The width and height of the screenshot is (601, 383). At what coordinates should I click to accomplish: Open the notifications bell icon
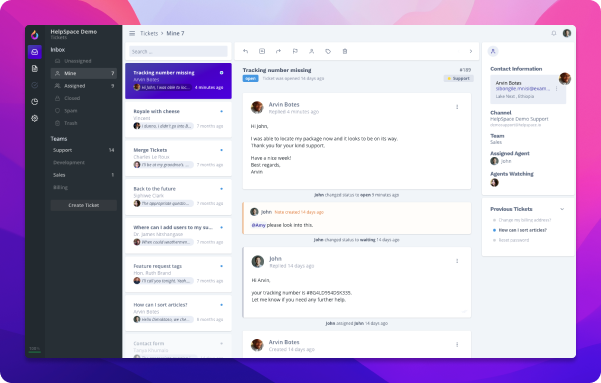pyautogui.click(x=553, y=33)
